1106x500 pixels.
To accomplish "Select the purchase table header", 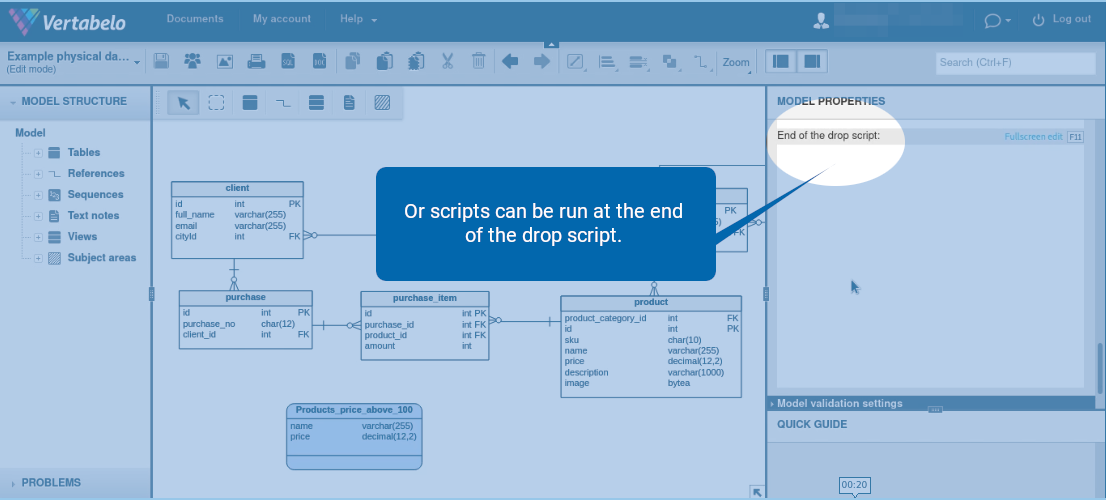I will (x=245, y=297).
